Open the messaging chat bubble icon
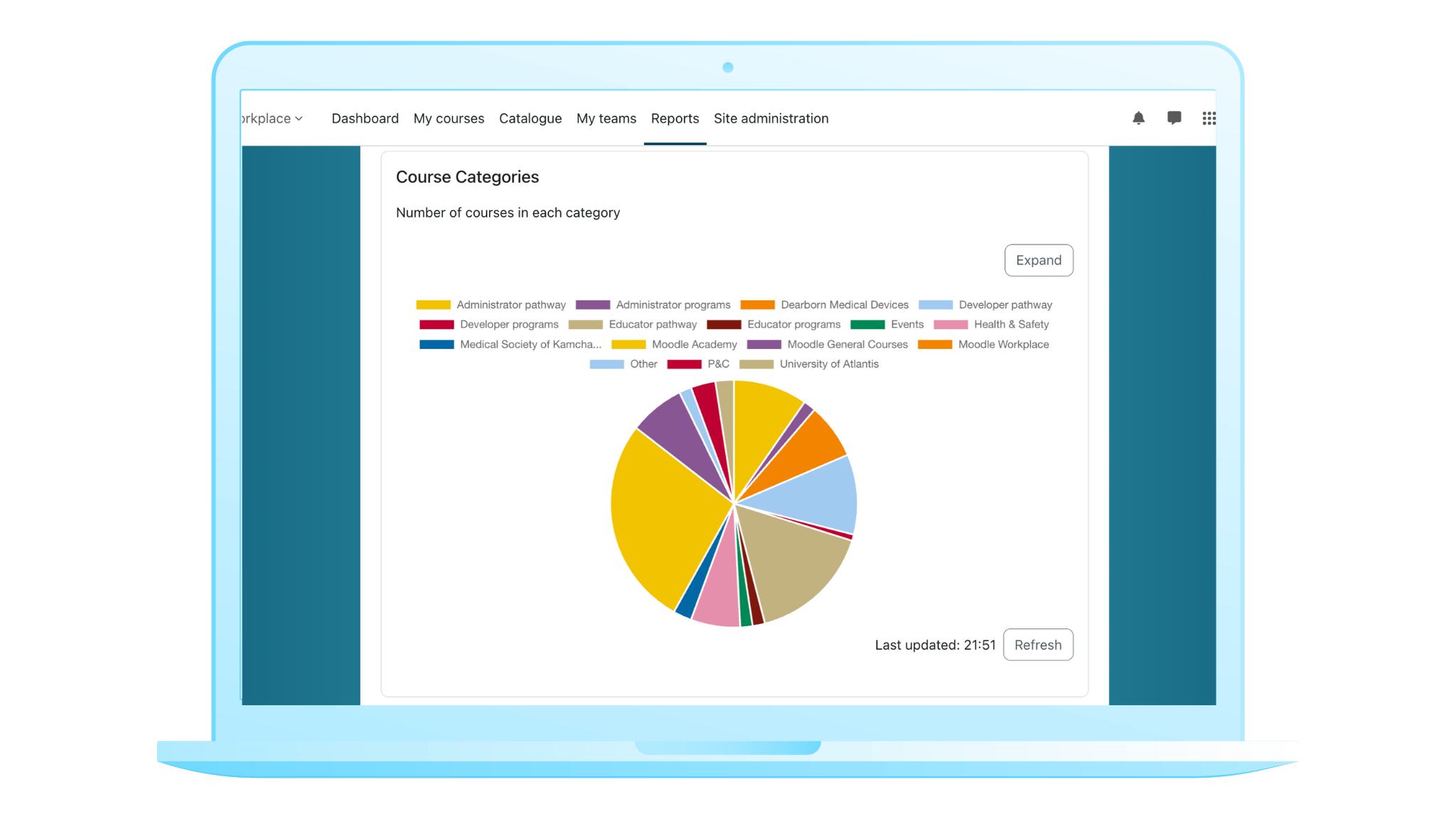Viewport: 1456px width, 819px height. click(x=1174, y=118)
